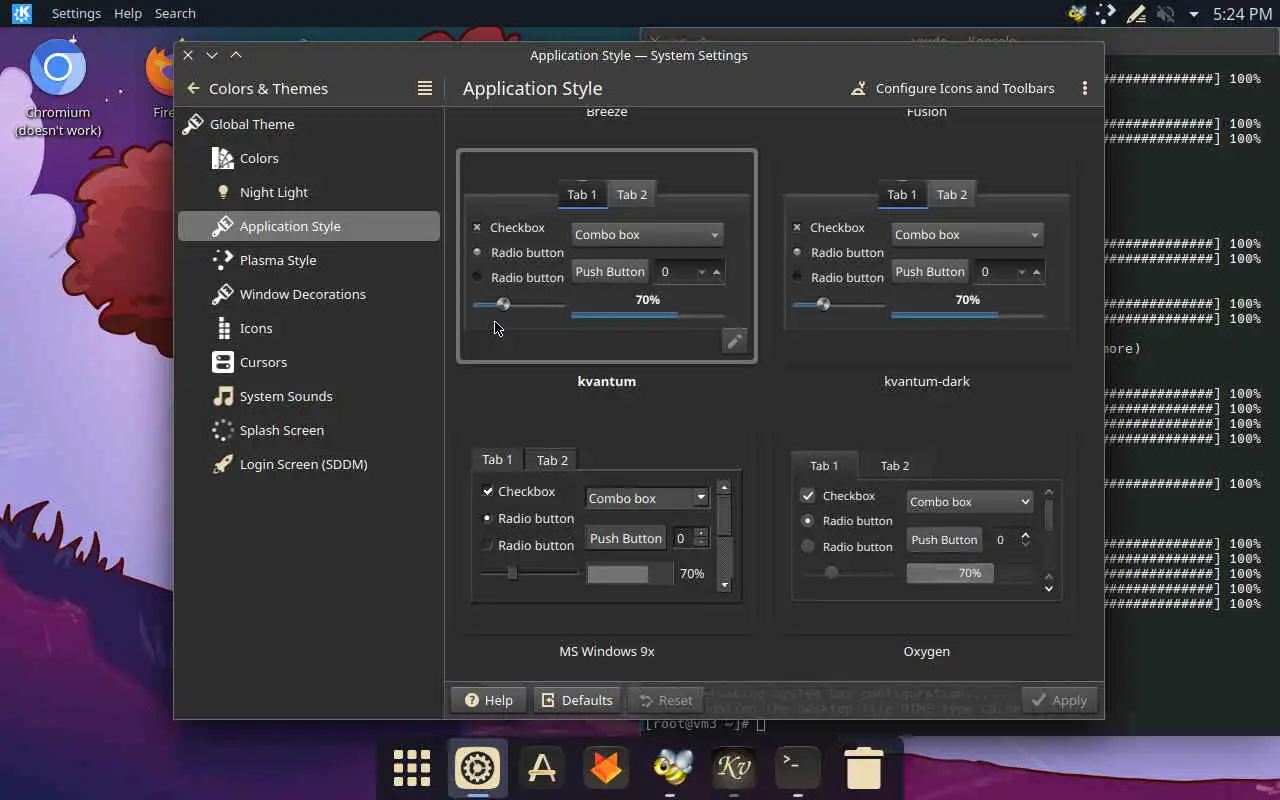Open the Kvantum Manager dock icon
This screenshot has width=1280, height=800.
coord(734,768)
